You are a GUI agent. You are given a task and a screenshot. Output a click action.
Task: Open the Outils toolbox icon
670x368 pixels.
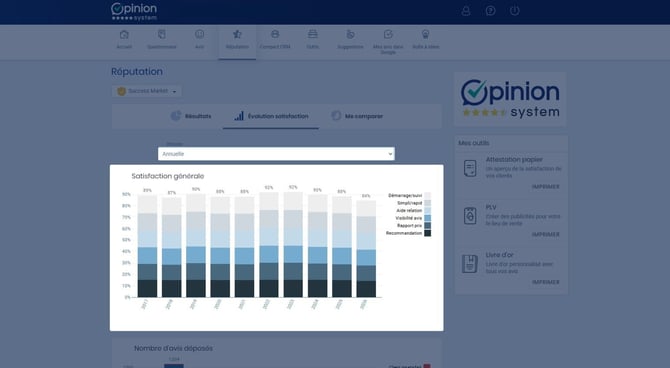313,34
